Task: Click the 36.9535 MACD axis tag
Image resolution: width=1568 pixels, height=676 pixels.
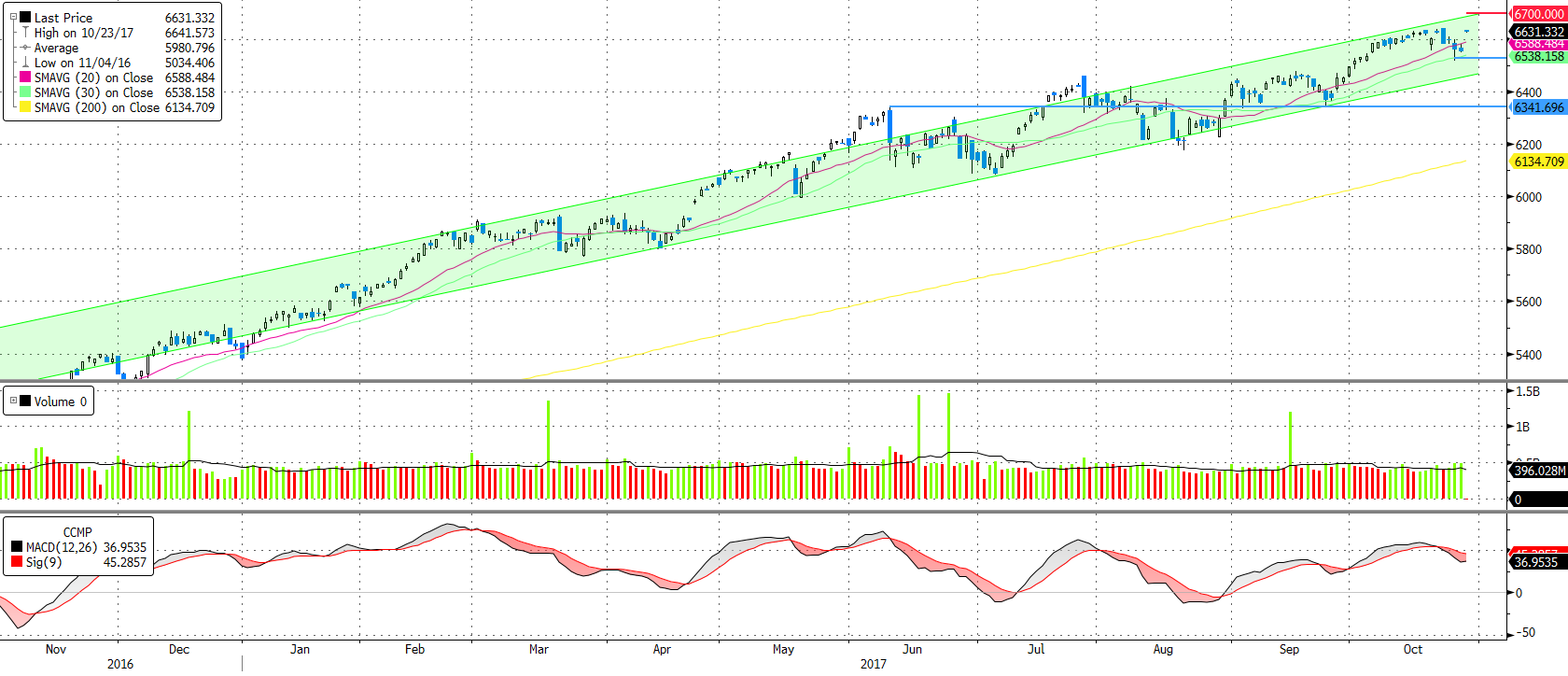Action: pyautogui.click(x=1538, y=561)
